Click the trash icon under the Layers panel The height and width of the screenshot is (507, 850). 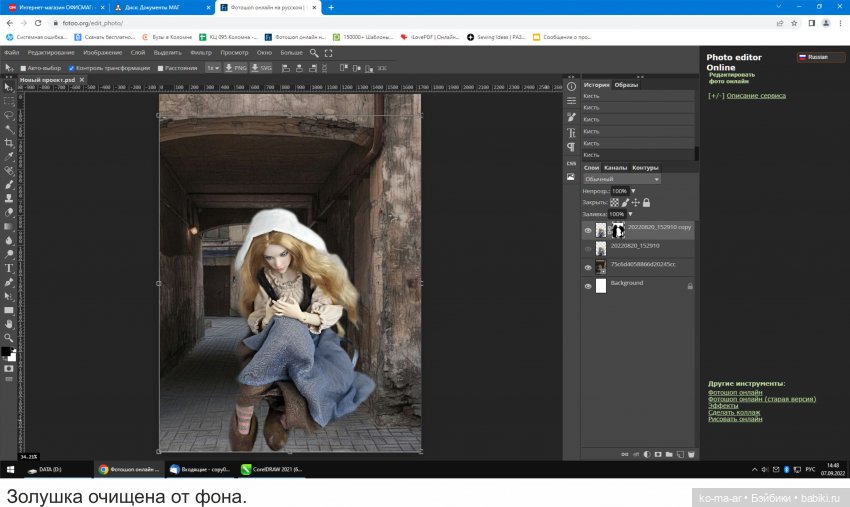[x=691, y=454]
